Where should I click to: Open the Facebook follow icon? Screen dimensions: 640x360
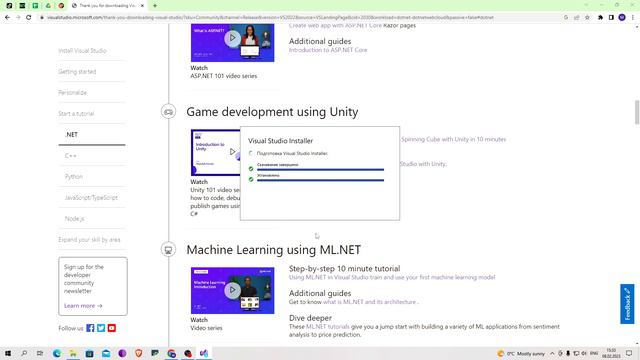tap(90, 328)
